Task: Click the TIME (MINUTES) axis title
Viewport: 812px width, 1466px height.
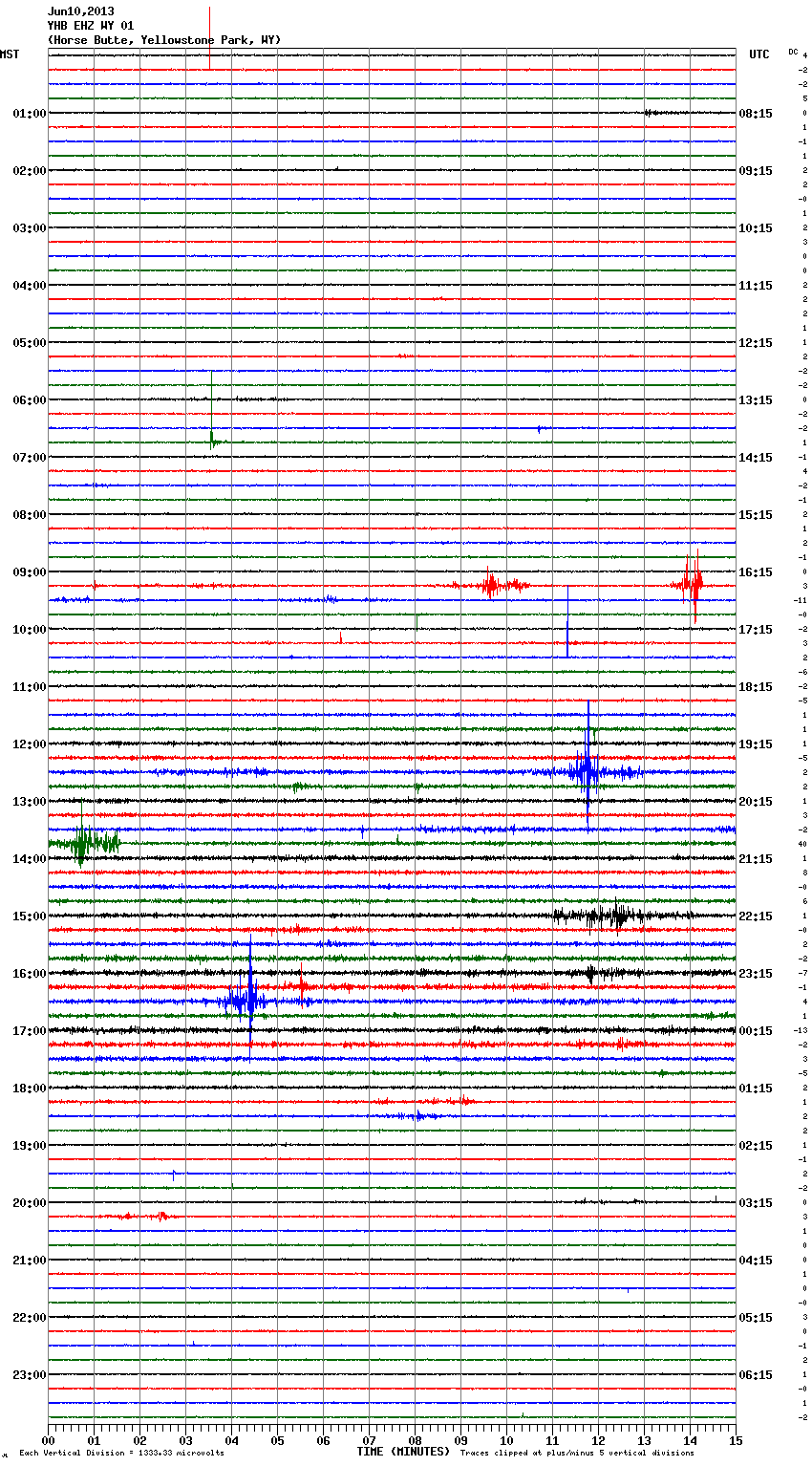Action: 403,1452
